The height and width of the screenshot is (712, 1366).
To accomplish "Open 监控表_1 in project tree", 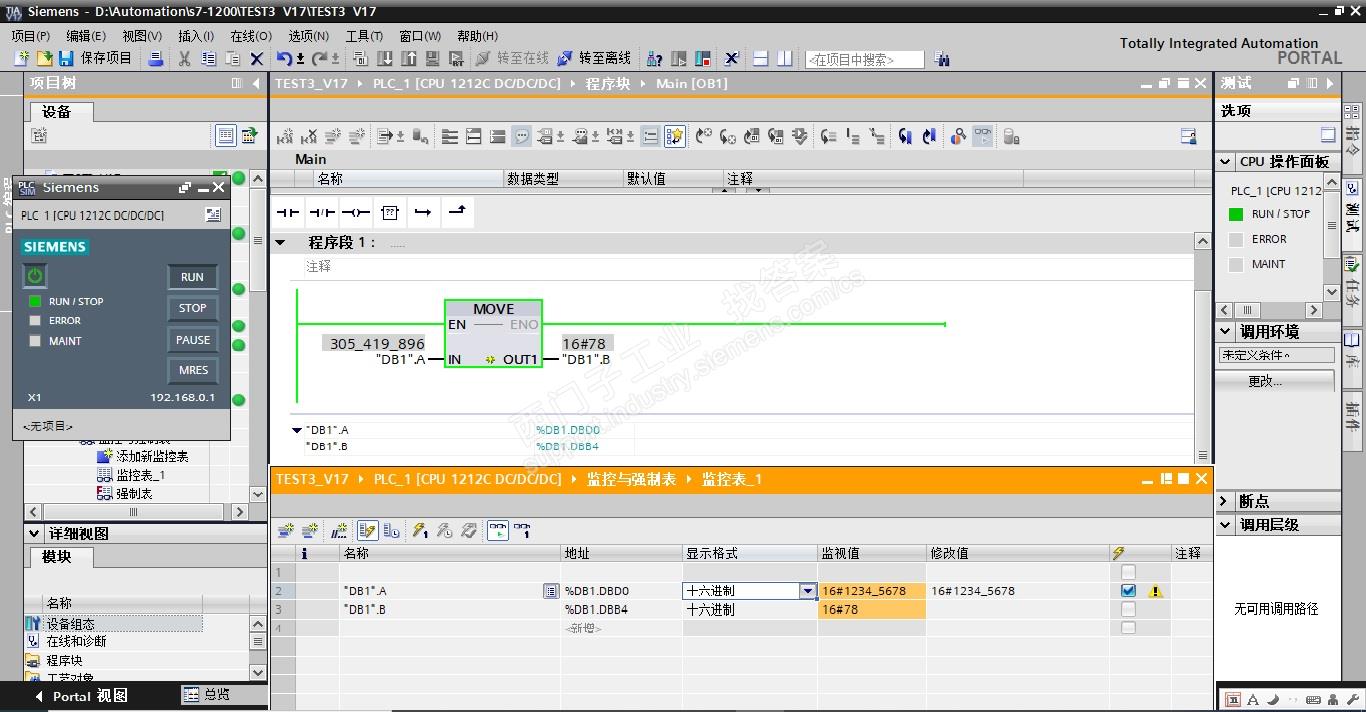I will coord(132,475).
